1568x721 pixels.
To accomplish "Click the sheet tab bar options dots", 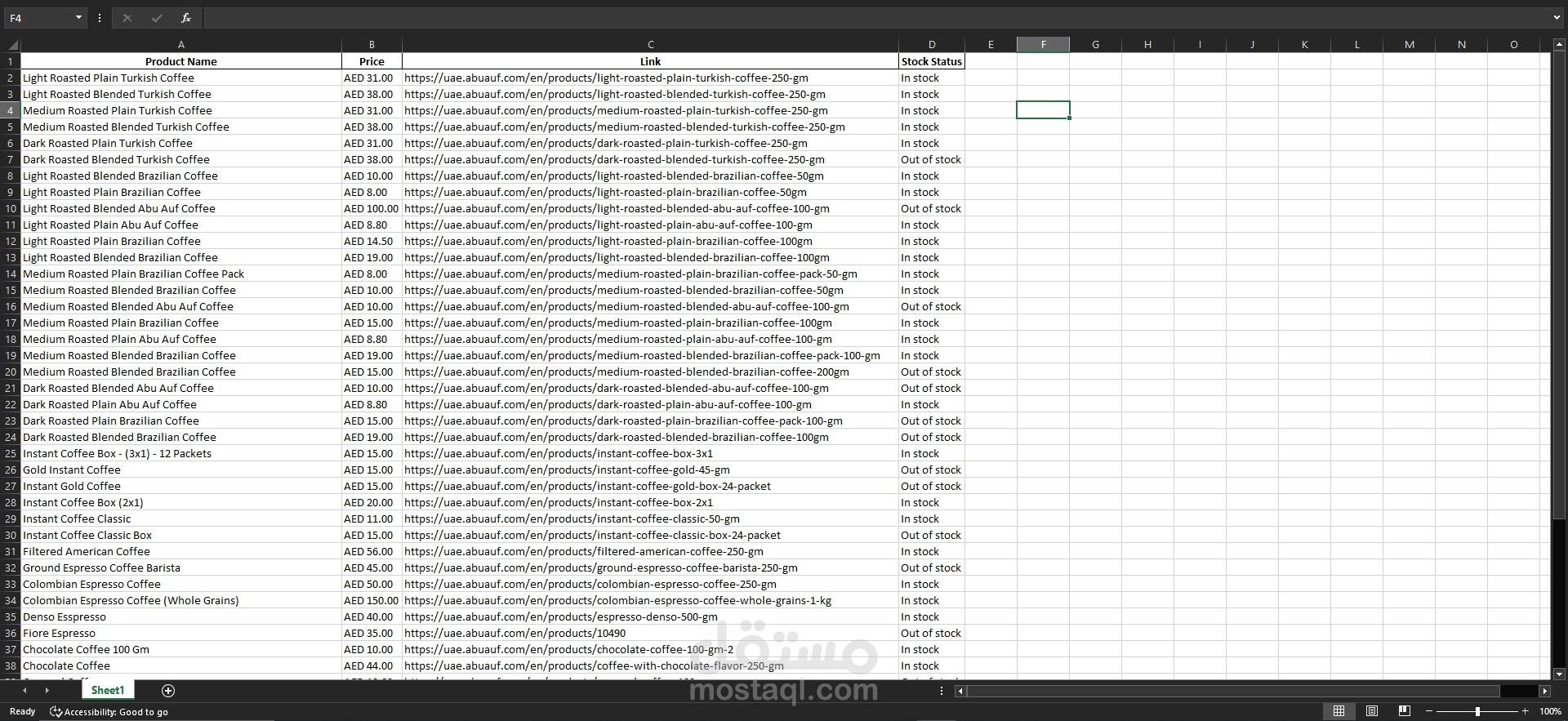I will click(x=941, y=691).
